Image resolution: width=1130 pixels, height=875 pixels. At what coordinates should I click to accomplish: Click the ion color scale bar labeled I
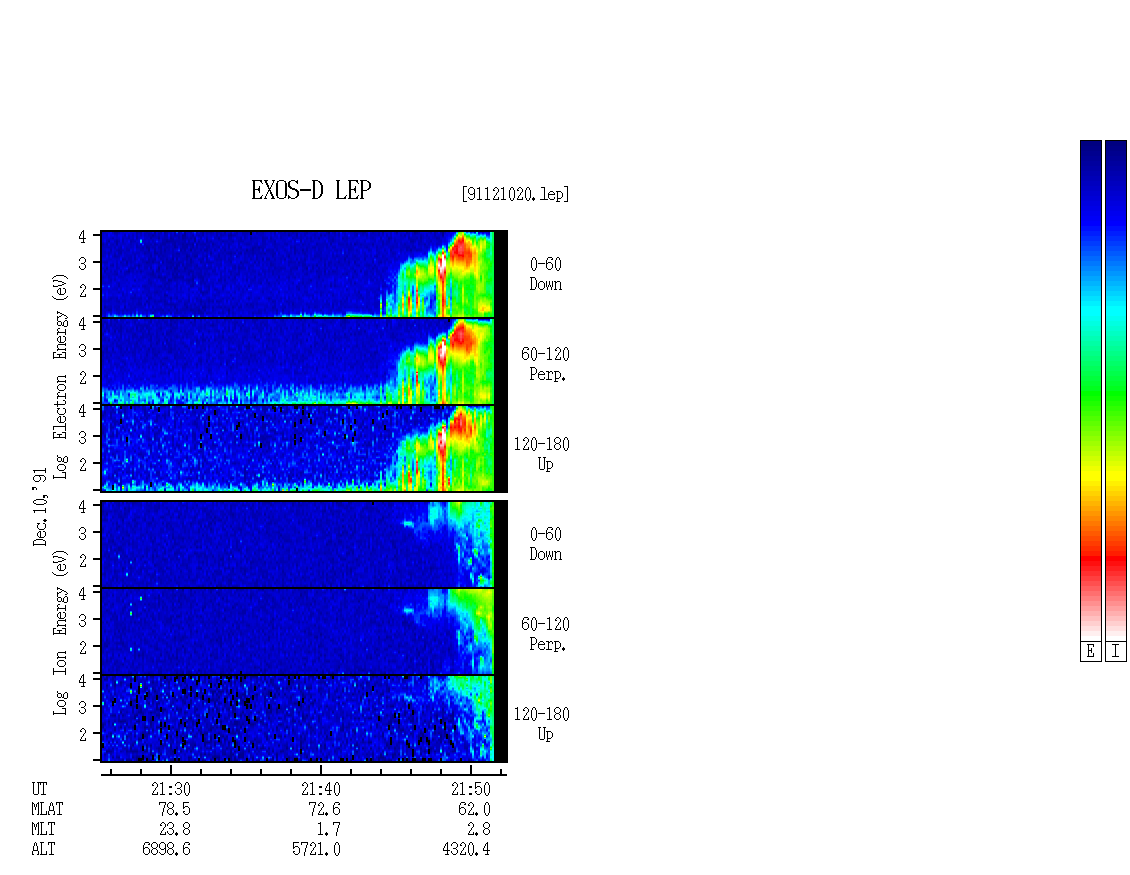click(1116, 390)
